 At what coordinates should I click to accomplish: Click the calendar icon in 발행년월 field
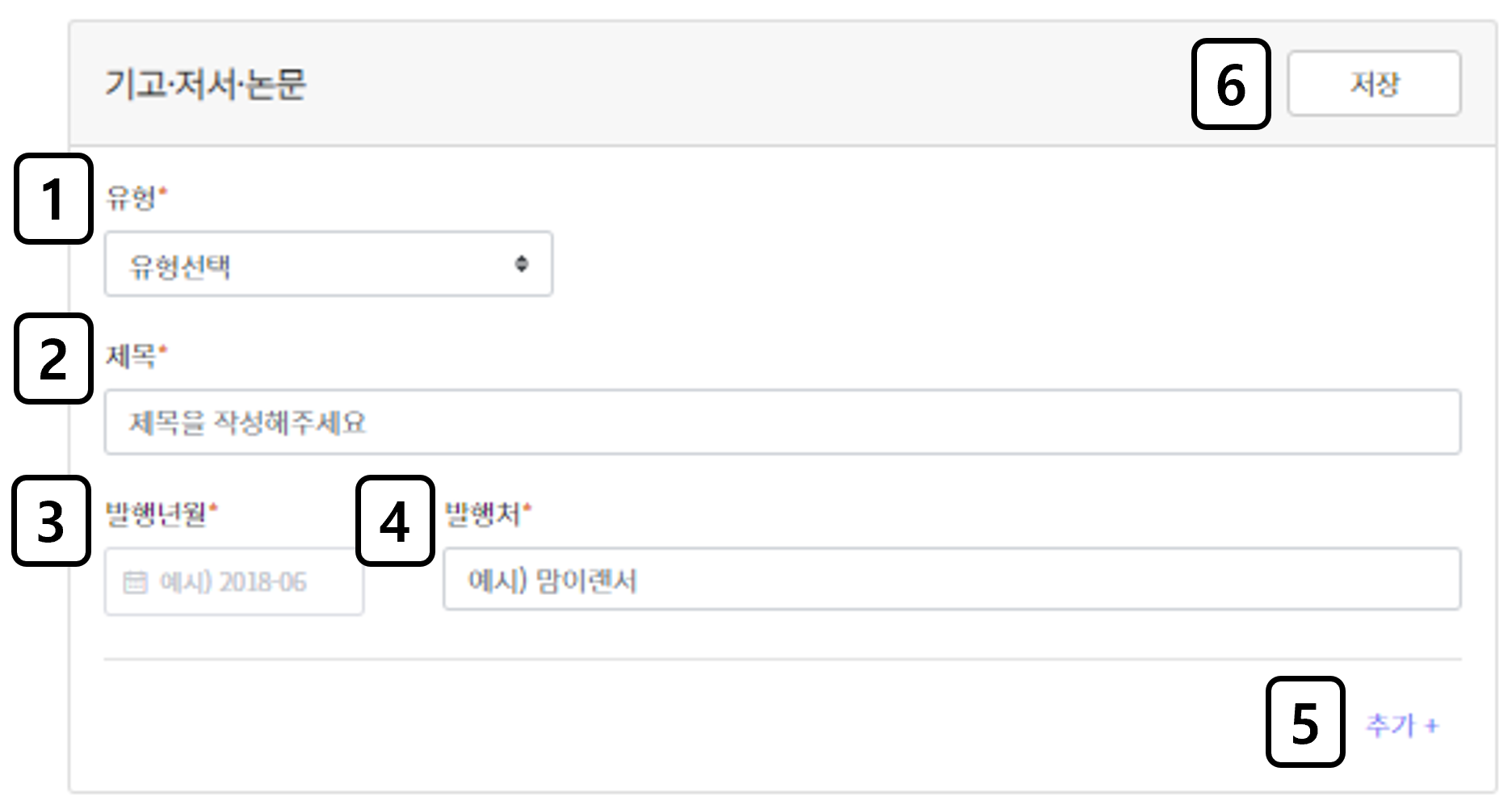coord(135,582)
